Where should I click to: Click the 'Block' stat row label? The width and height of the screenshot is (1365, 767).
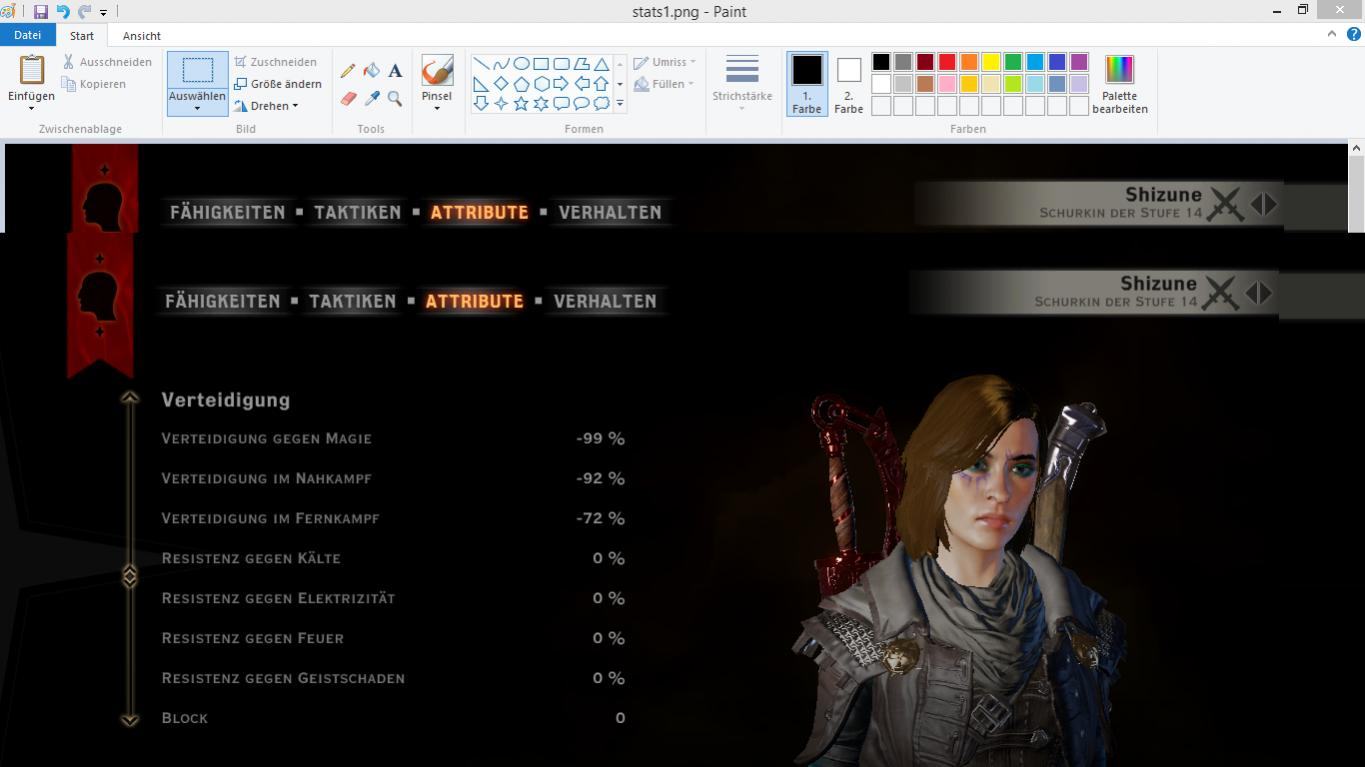[x=185, y=718]
